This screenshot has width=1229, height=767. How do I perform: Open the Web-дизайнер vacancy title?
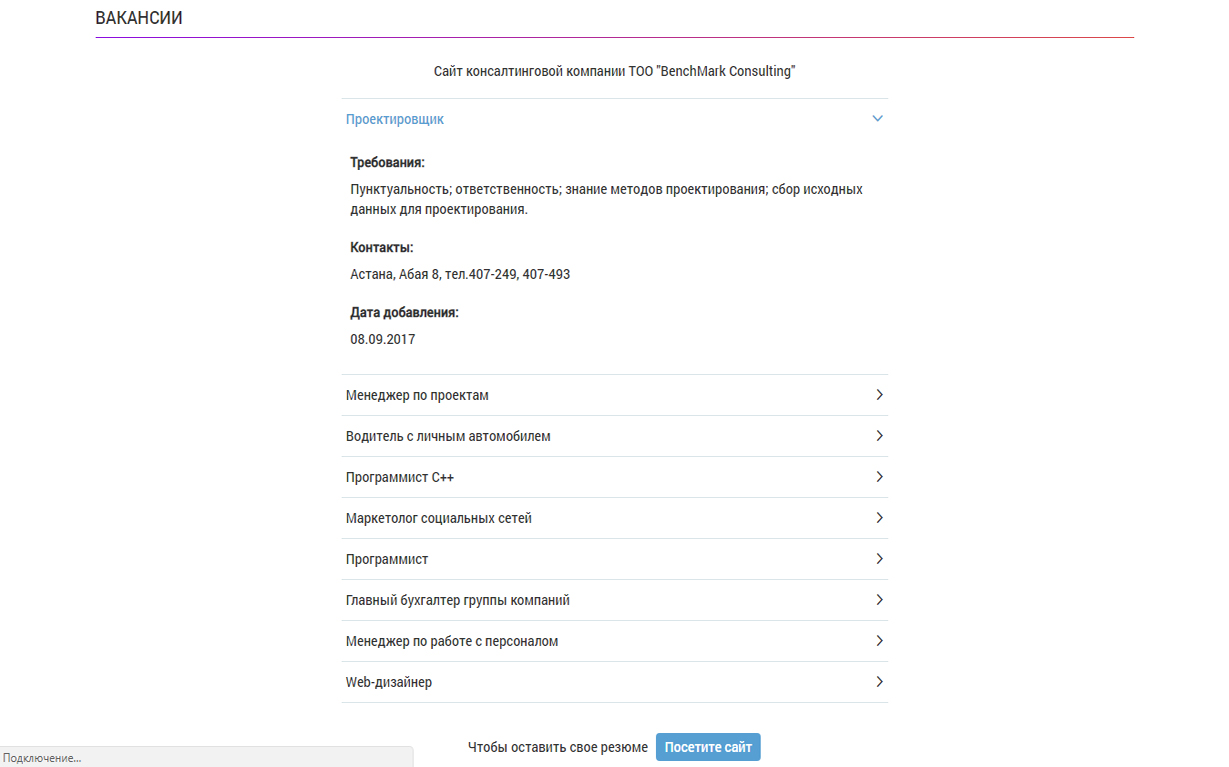point(389,682)
